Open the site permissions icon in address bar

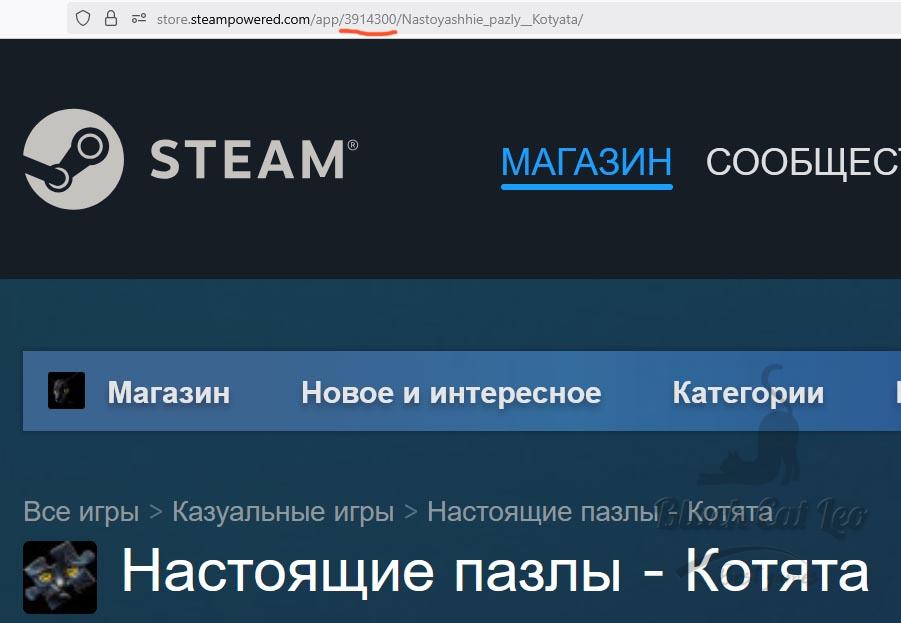click(x=138, y=19)
